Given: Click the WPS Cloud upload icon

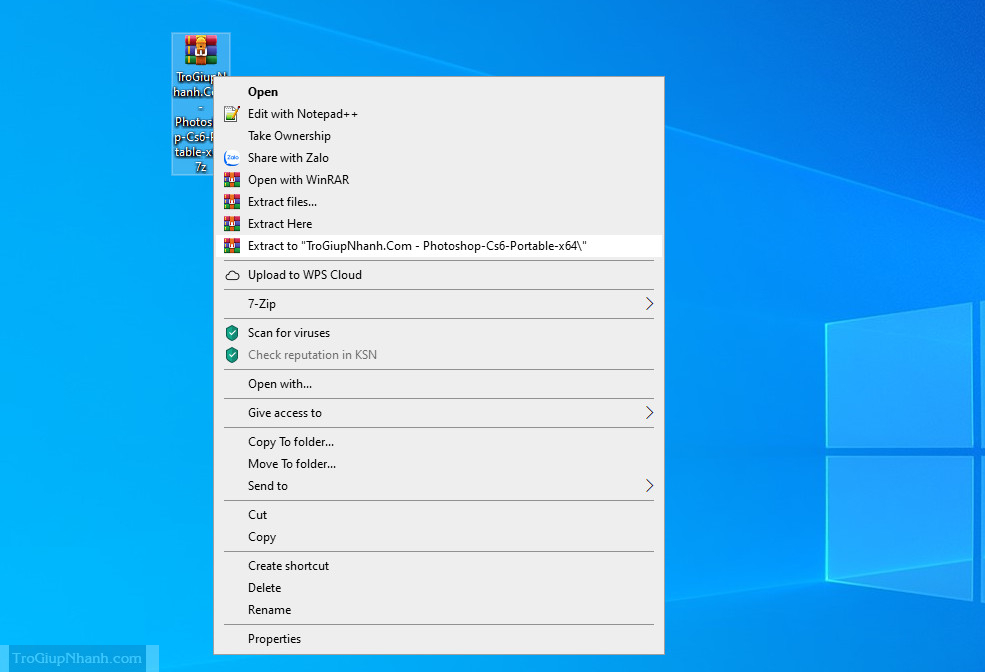Looking at the screenshot, I should coord(232,275).
